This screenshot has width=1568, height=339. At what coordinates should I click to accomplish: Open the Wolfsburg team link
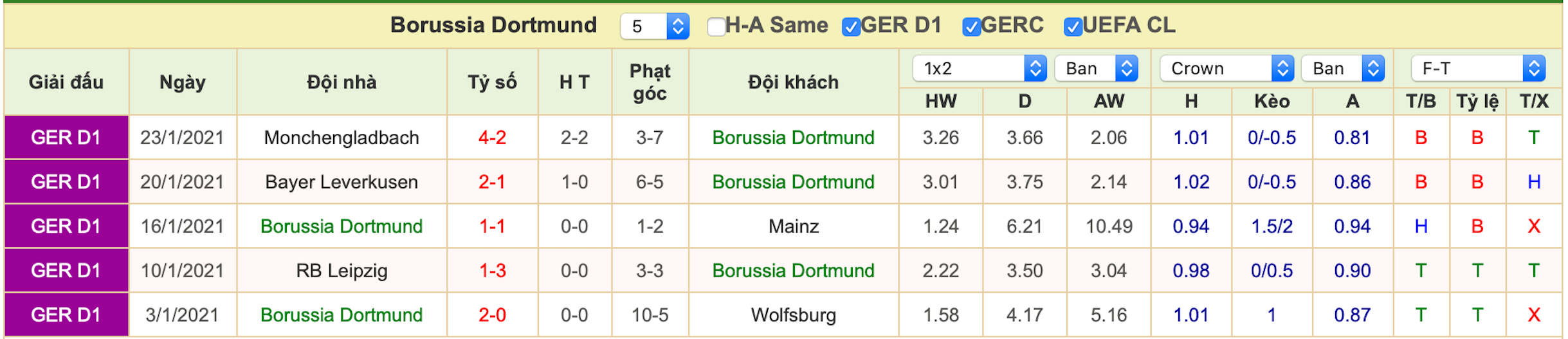pos(793,315)
